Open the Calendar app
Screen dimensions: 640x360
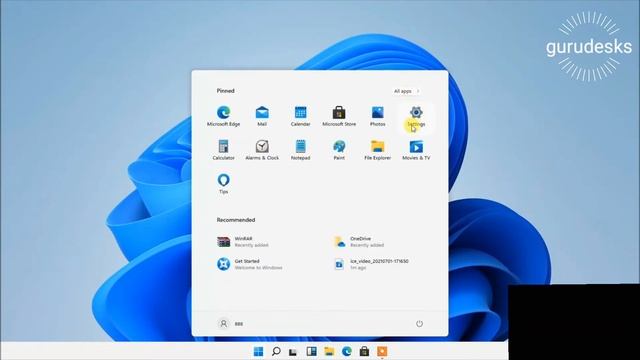(x=300, y=116)
